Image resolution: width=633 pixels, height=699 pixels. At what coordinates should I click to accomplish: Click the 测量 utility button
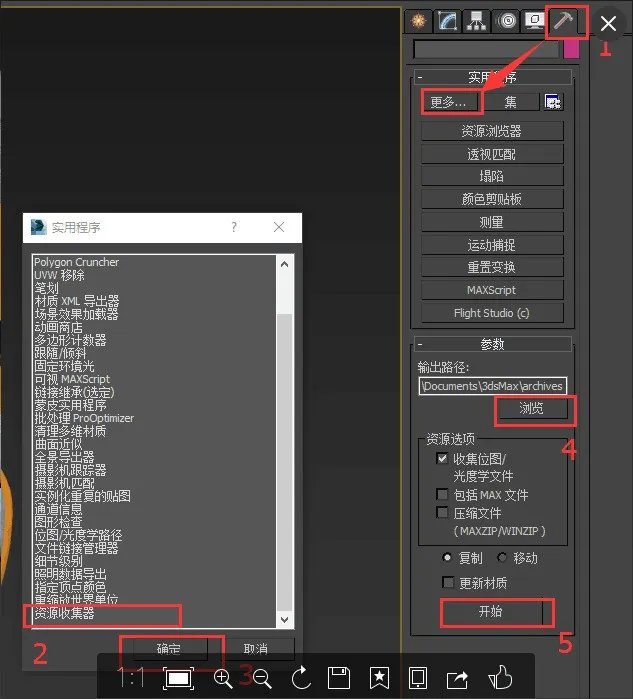(492, 222)
